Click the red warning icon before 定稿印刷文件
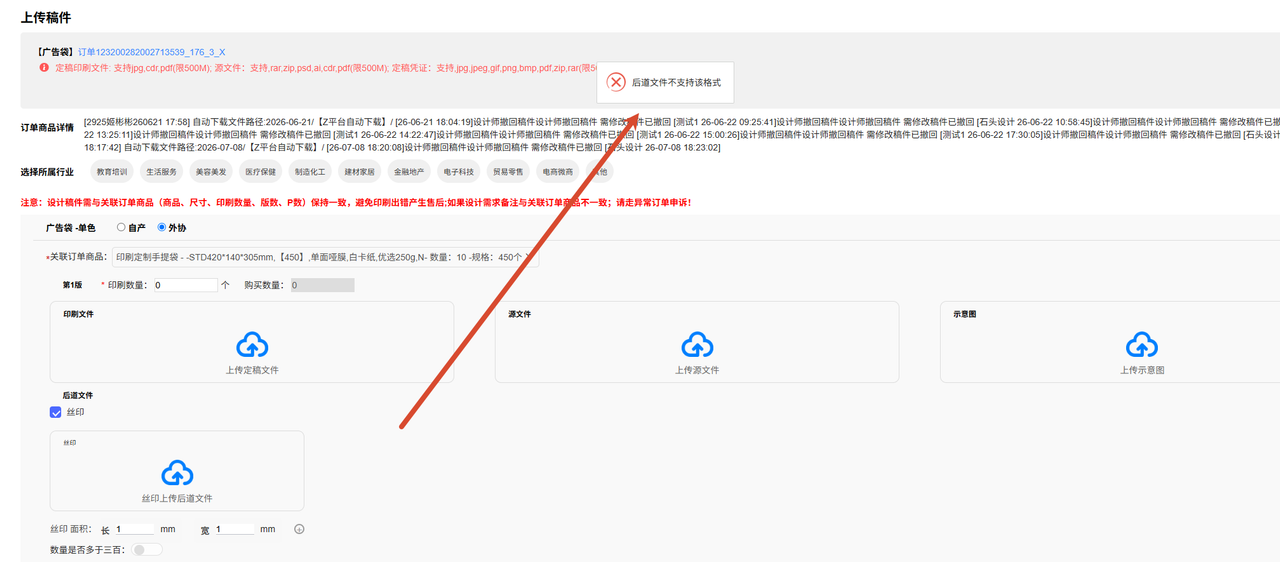Viewport: 1280px width, 562px height. point(44,68)
